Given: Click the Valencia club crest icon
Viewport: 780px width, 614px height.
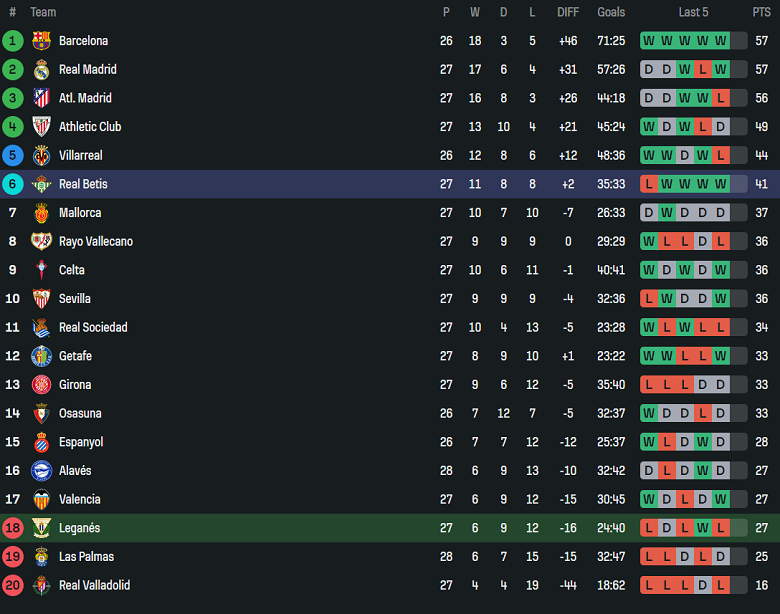Looking at the screenshot, I should (41, 500).
